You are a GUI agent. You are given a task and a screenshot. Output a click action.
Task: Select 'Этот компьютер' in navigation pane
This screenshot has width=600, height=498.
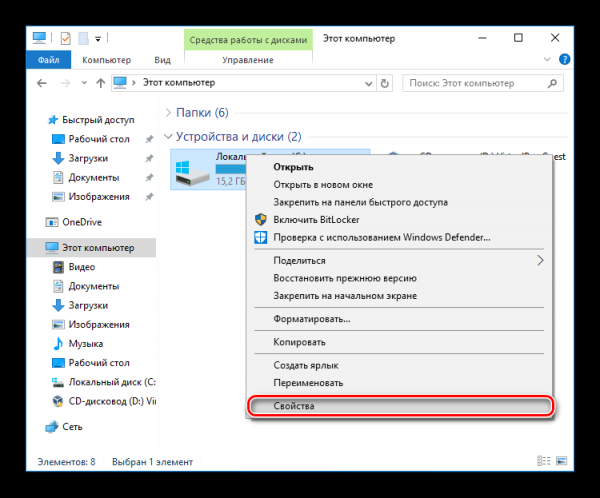[91, 248]
